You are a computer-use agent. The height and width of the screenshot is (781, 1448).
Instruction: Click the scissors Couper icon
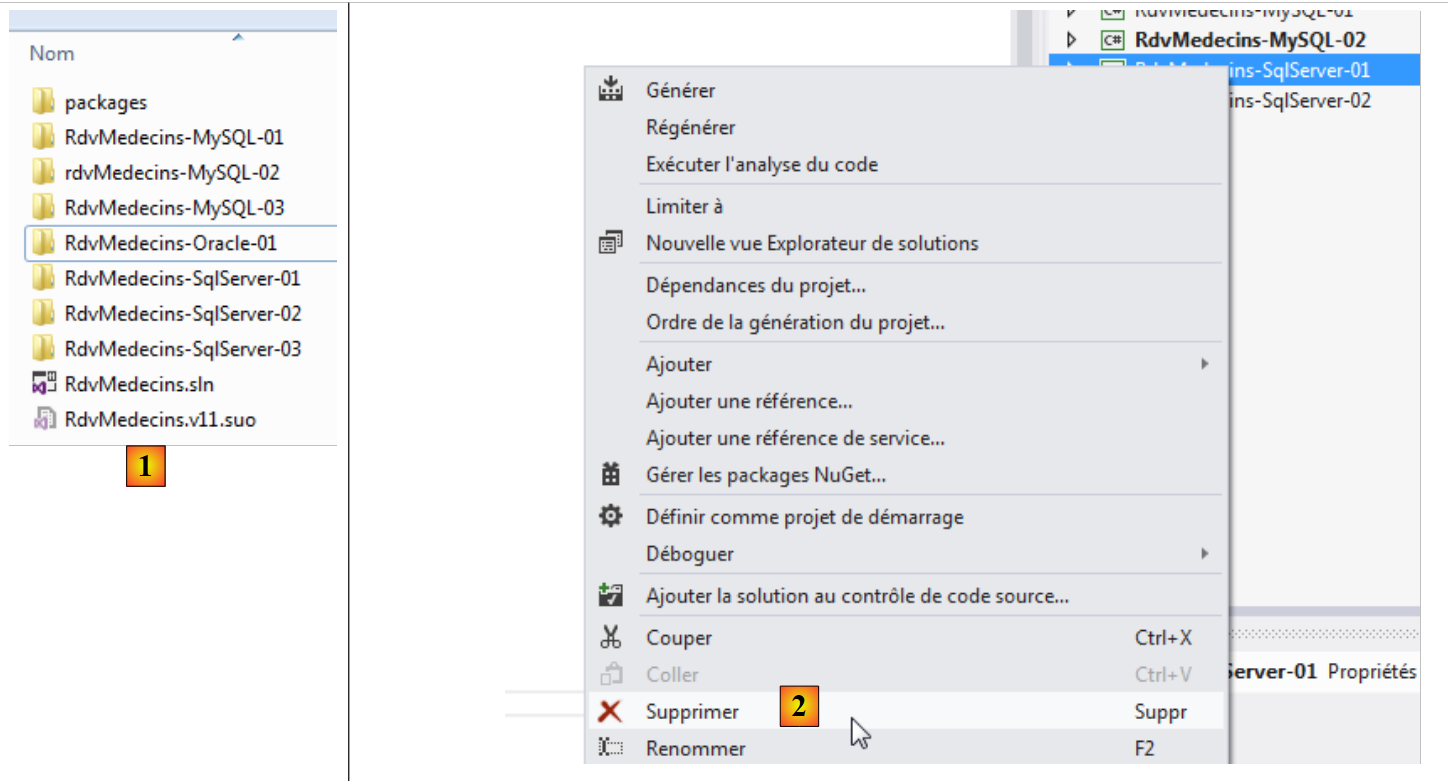pos(610,637)
